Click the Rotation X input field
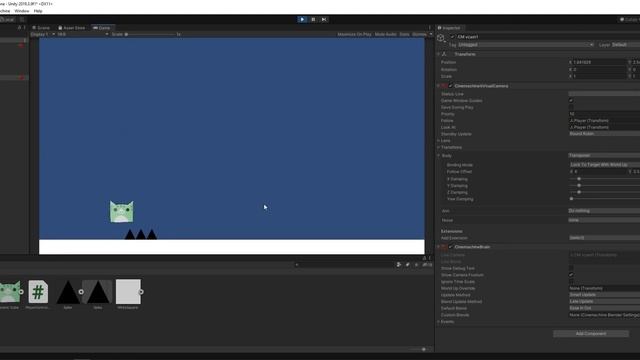640x360 pixels. click(x=600, y=69)
